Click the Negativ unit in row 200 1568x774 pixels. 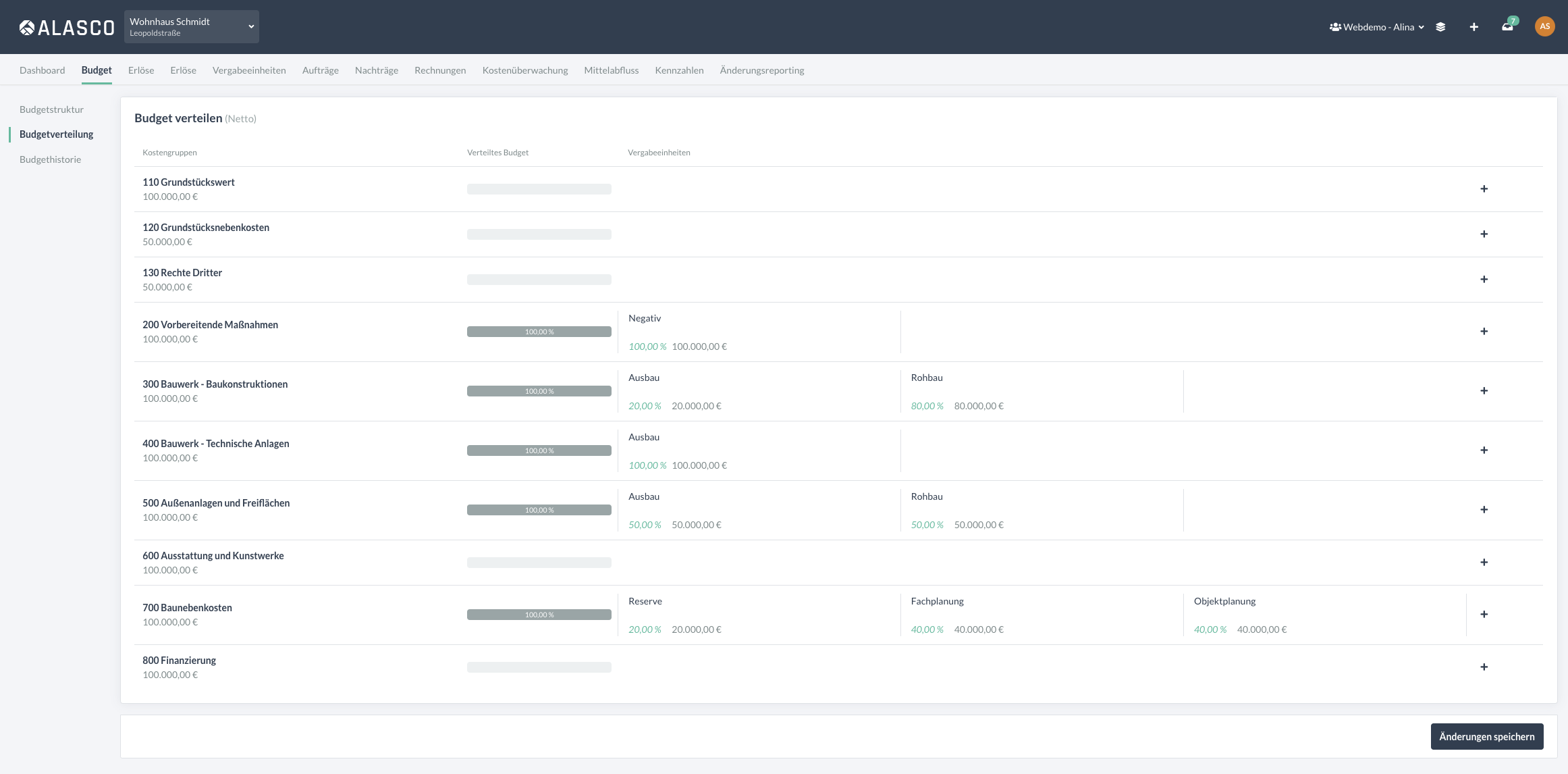coord(645,318)
